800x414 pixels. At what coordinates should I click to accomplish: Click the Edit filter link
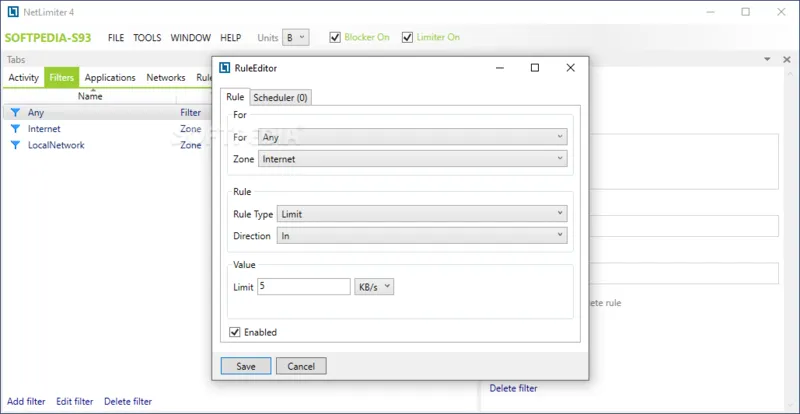(x=74, y=402)
